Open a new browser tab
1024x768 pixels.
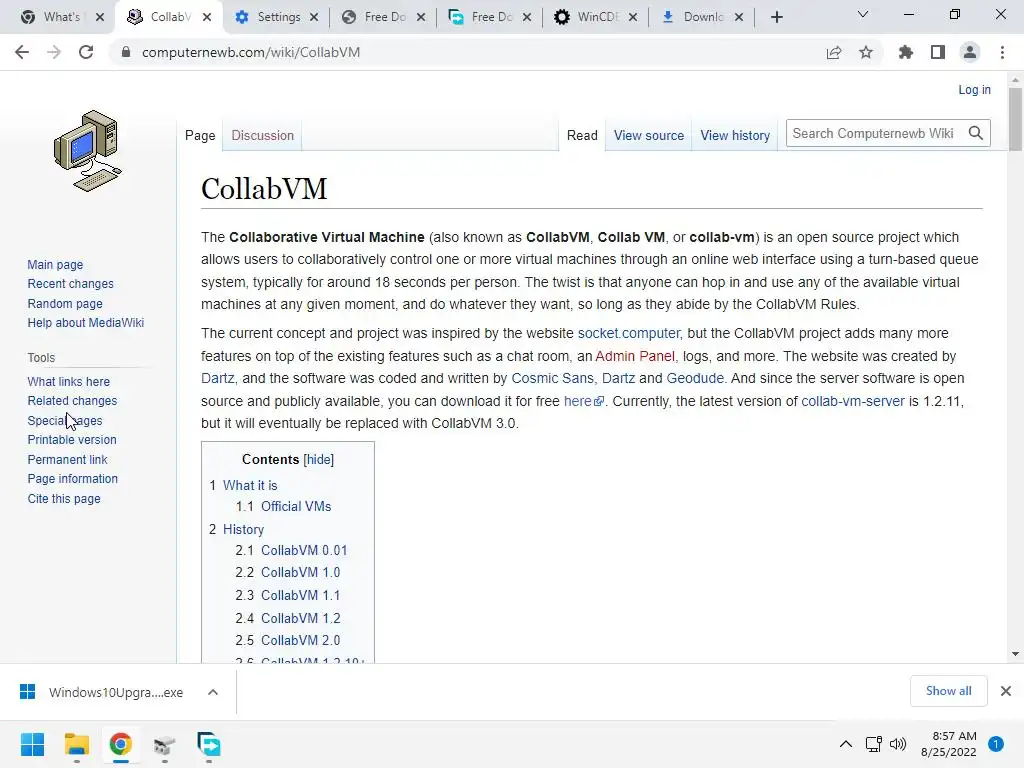click(x=776, y=17)
